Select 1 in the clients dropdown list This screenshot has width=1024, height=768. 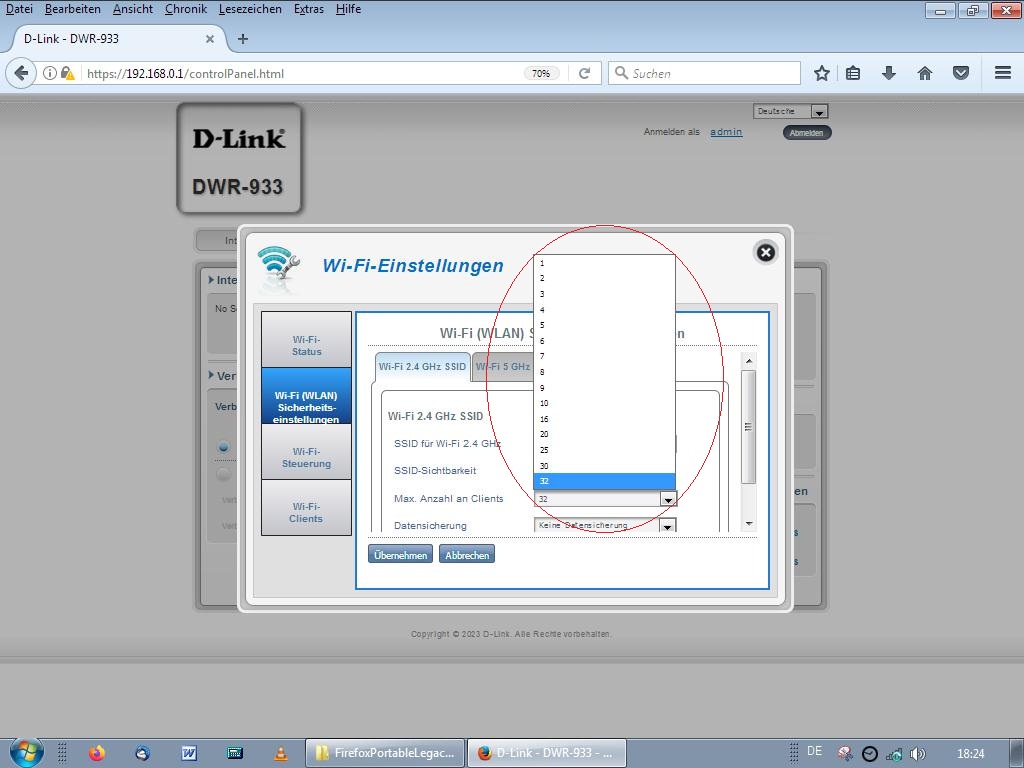[x=604, y=263]
